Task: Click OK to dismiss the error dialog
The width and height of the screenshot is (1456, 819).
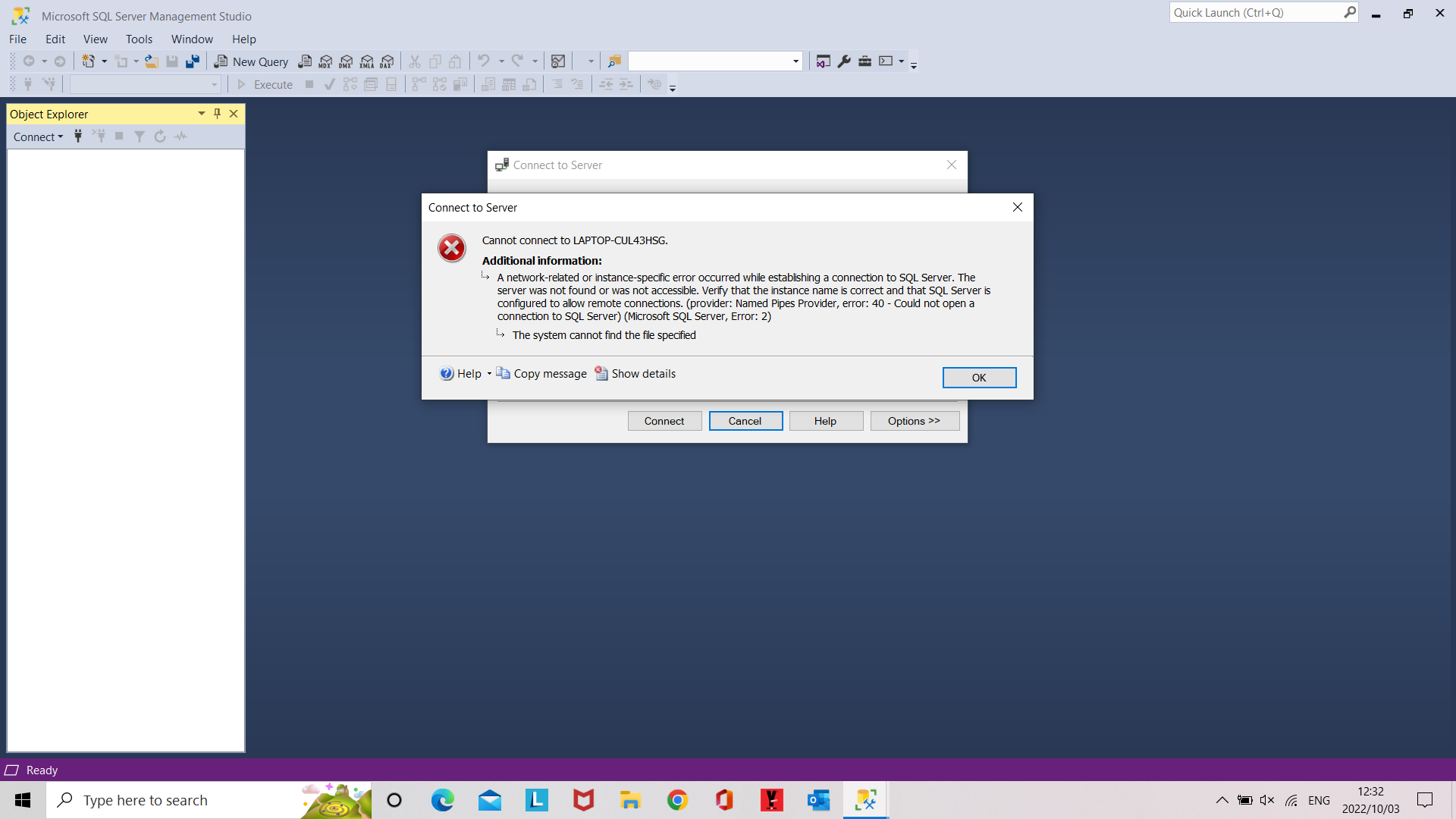Action: click(x=979, y=377)
